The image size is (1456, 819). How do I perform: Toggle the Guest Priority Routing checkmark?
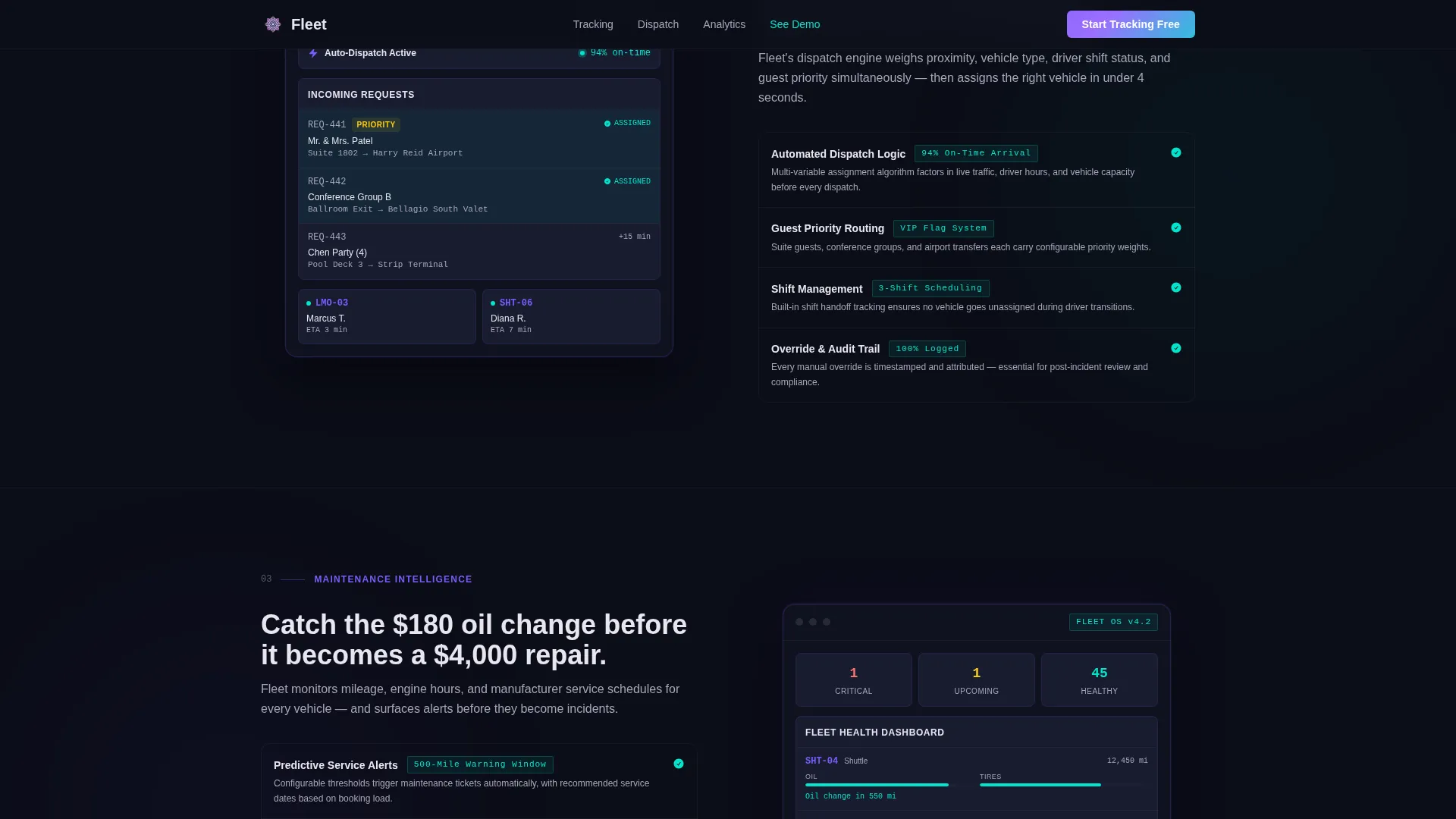(1176, 227)
